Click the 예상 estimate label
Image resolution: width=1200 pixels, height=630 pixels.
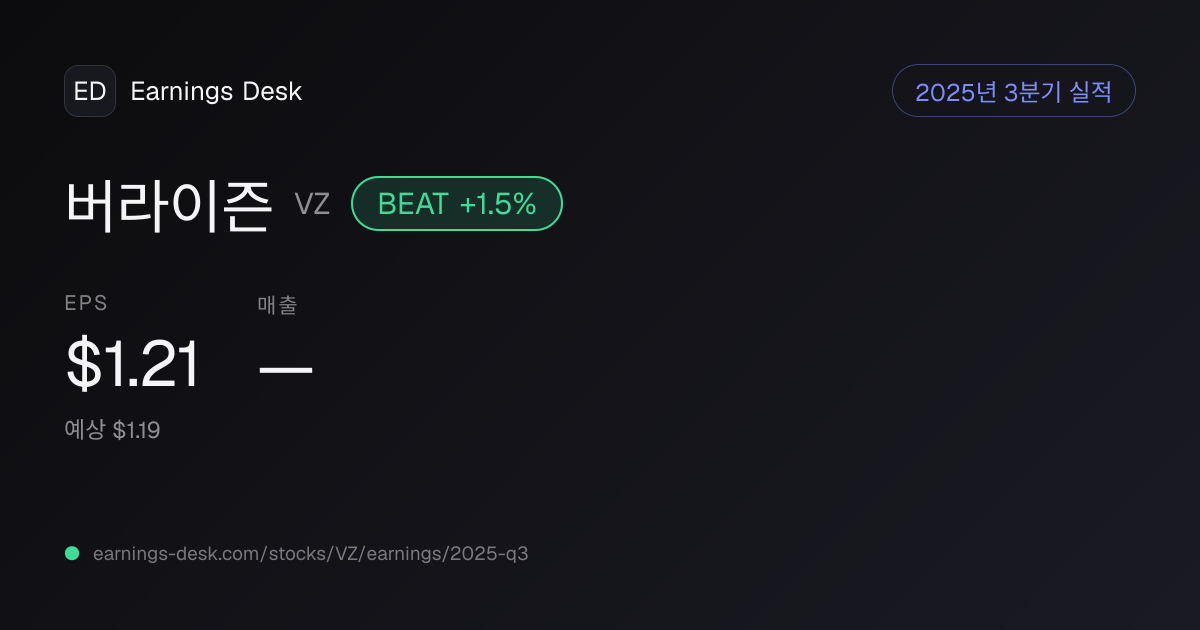point(84,430)
